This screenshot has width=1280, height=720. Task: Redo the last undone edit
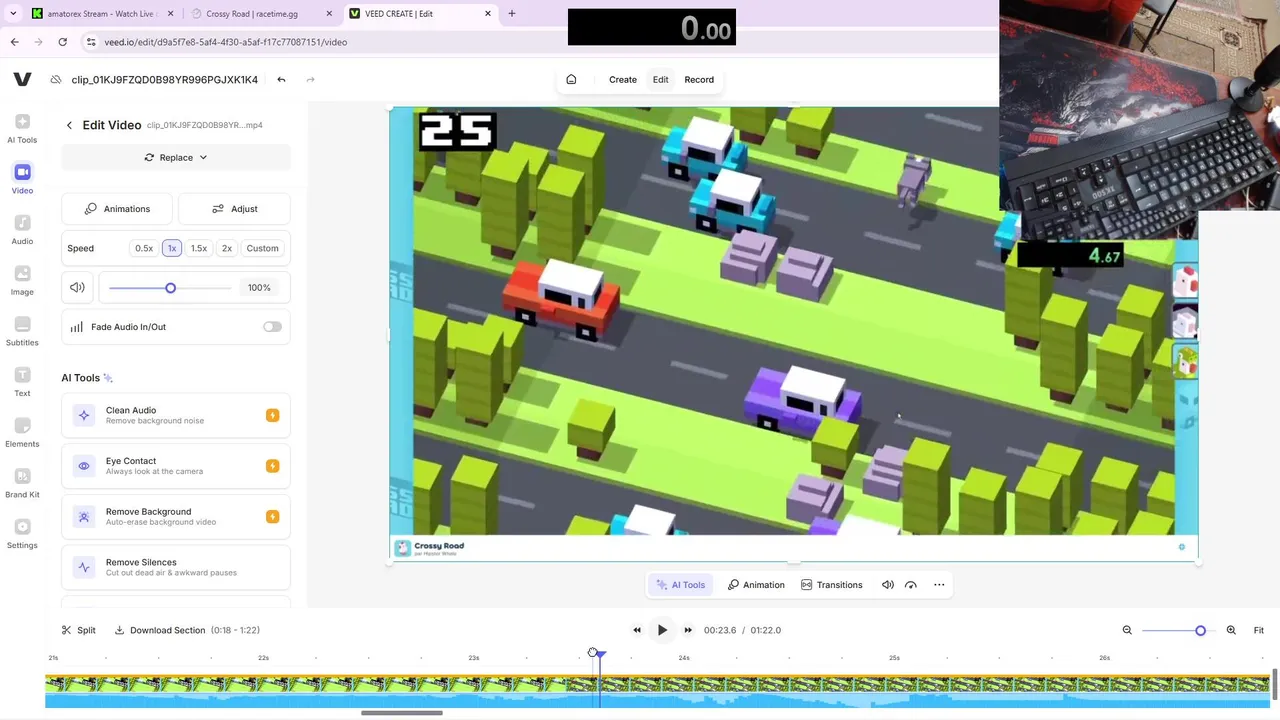click(310, 80)
